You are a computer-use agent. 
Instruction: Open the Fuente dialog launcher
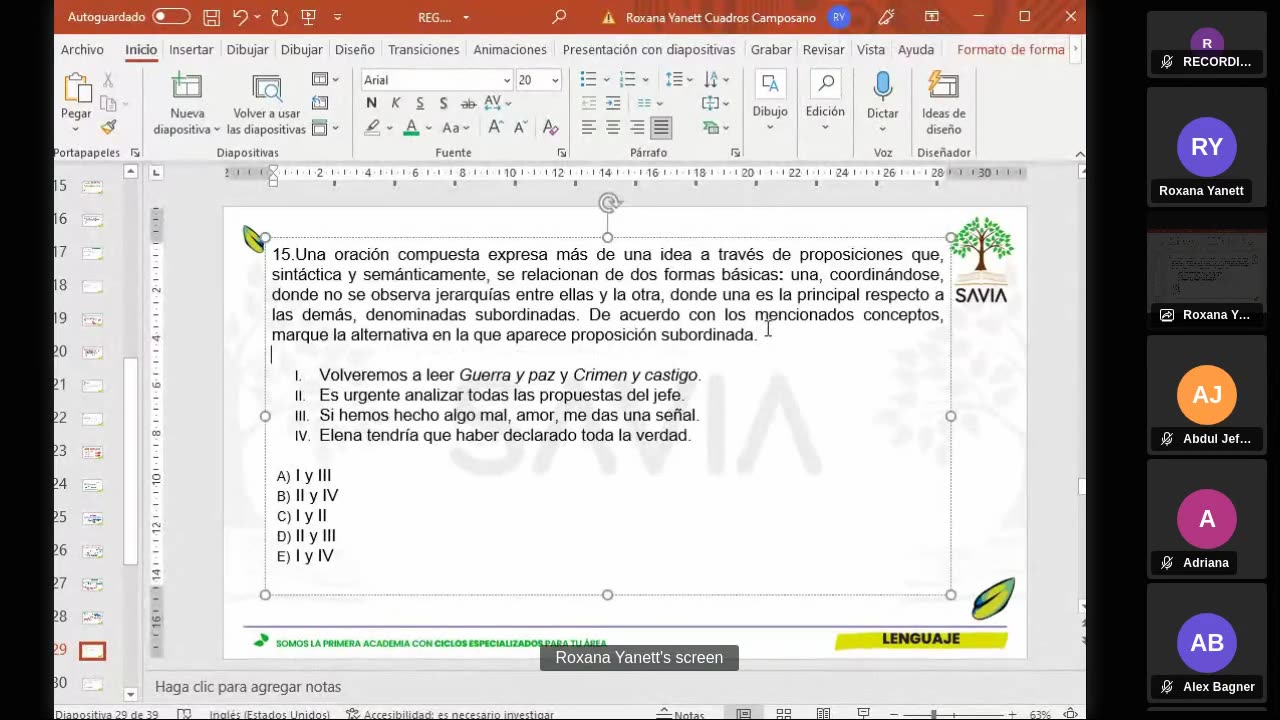pyautogui.click(x=561, y=153)
